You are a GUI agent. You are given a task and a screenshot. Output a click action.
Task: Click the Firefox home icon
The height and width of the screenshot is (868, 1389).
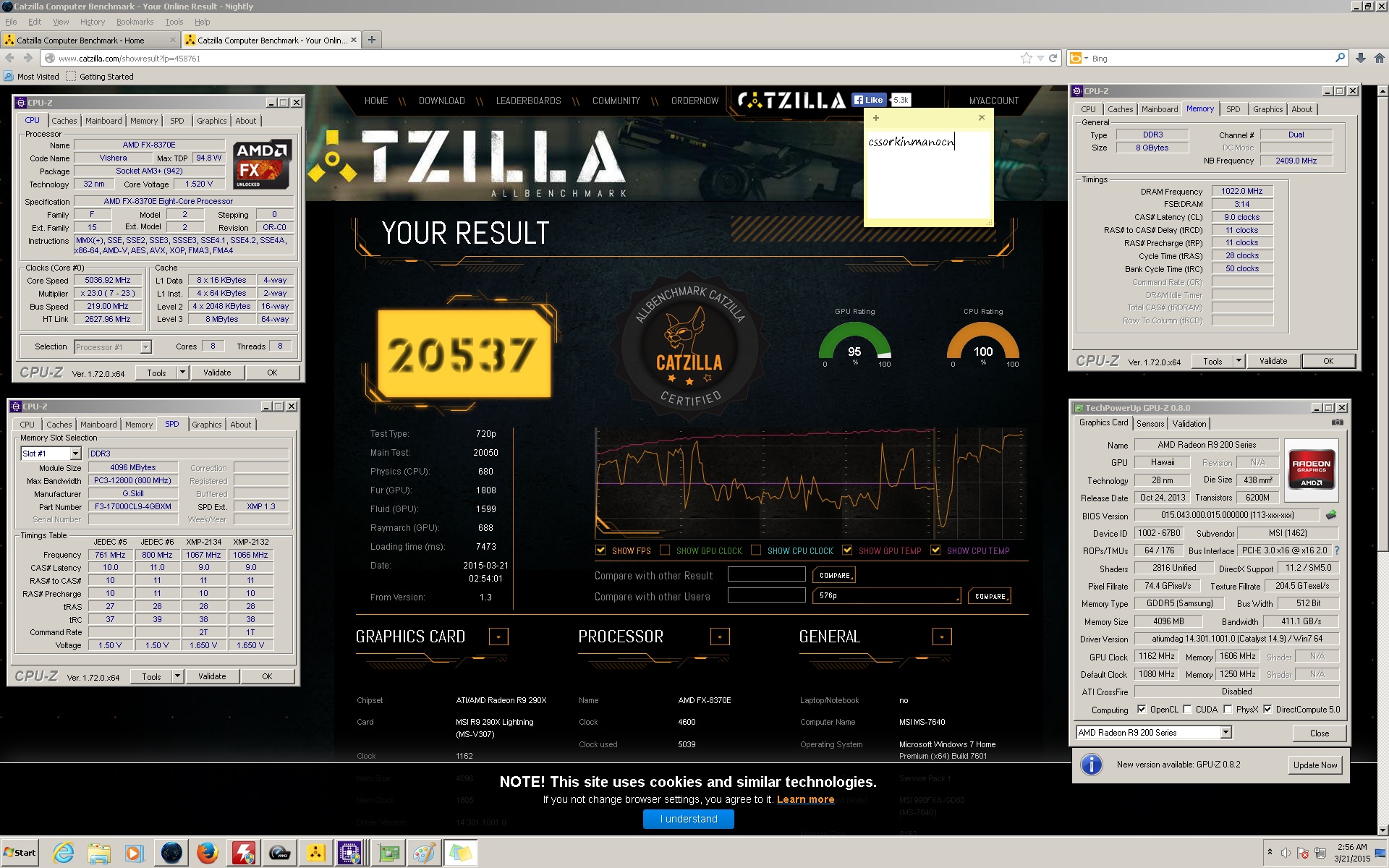(1379, 58)
